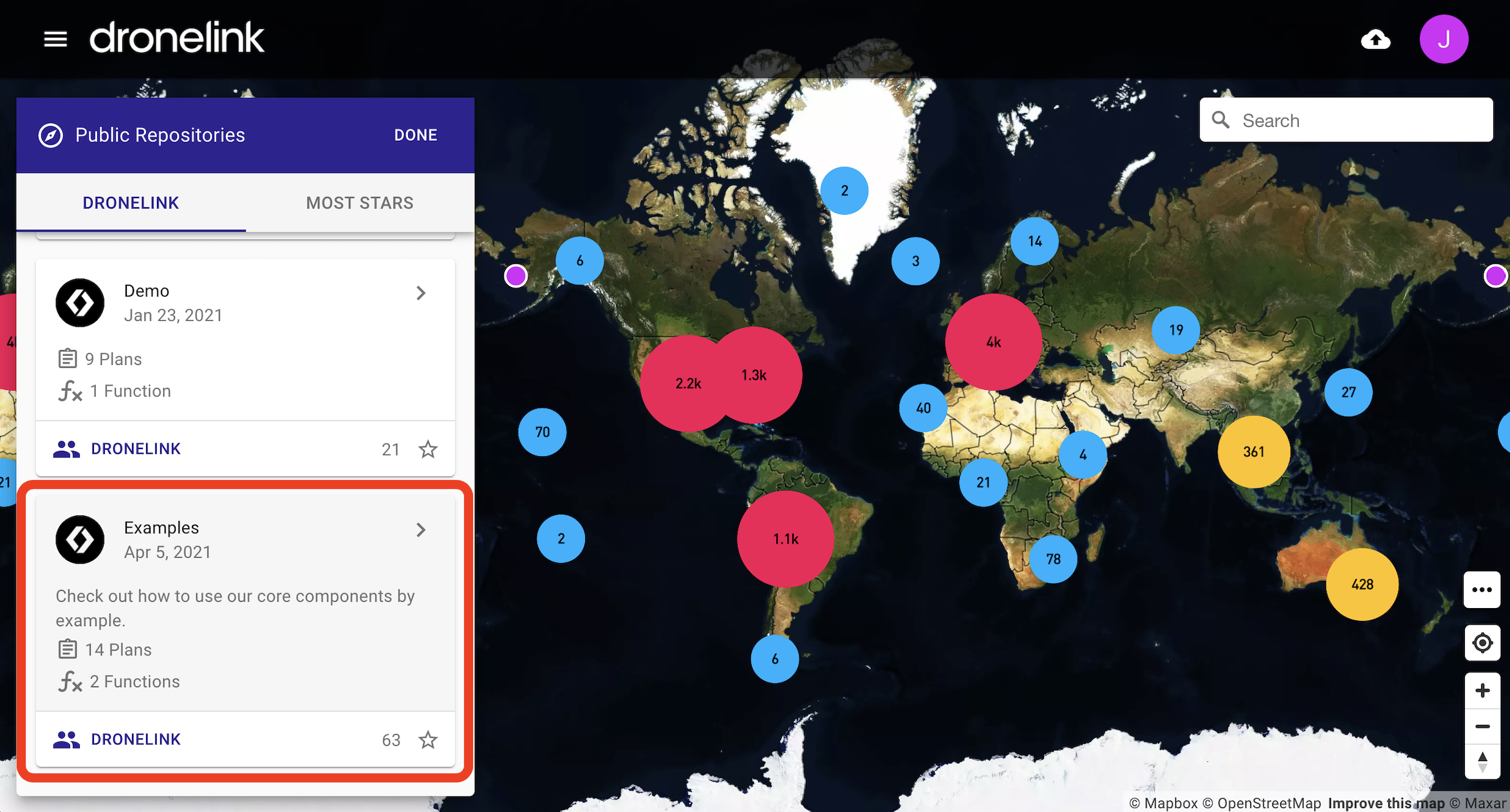Click the 9 Plans clipboard icon
Image resolution: width=1510 pixels, height=812 pixels.
pyautogui.click(x=68, y=358)
